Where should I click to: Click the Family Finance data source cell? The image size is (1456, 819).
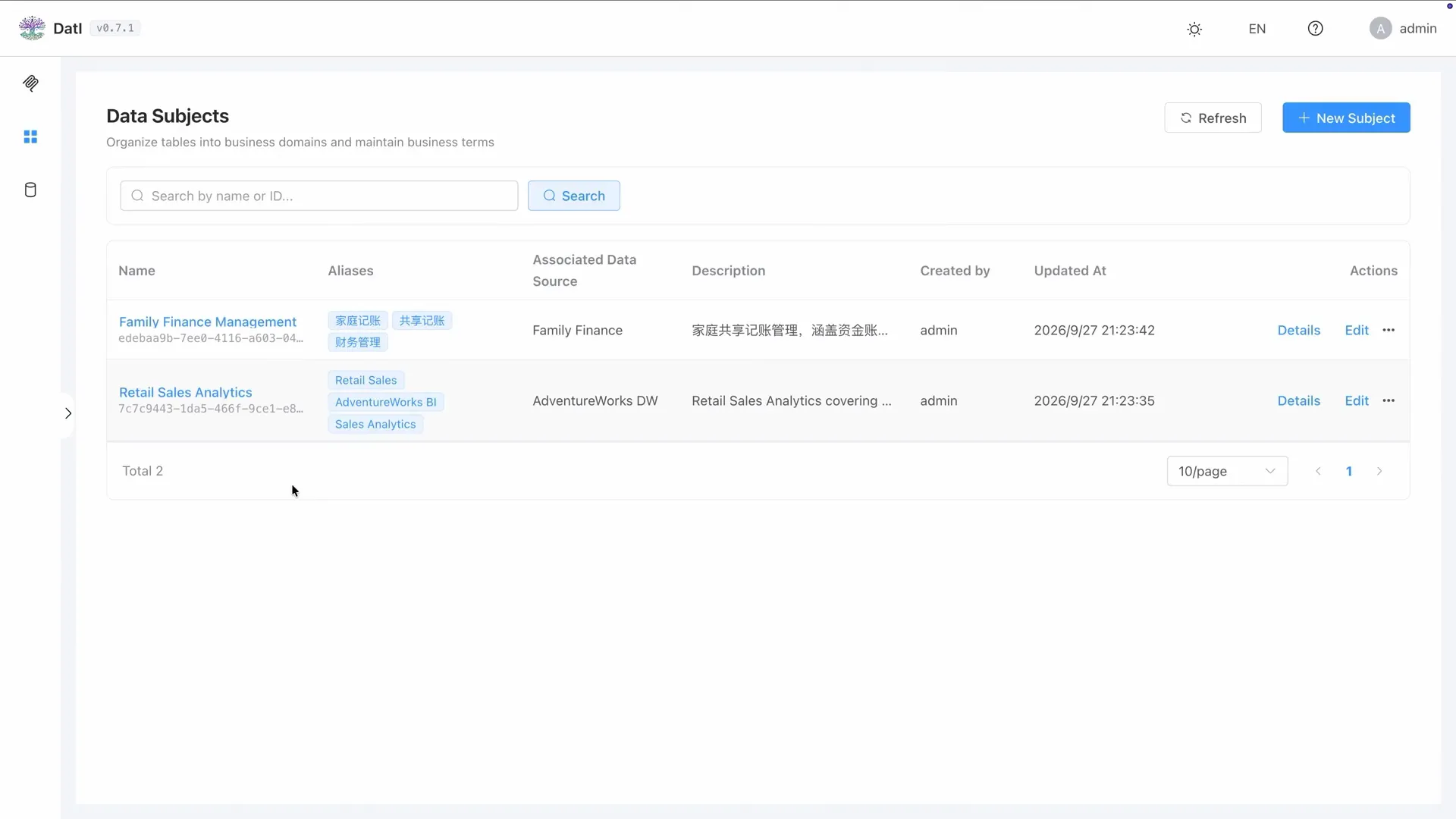(x=577, y=330)
